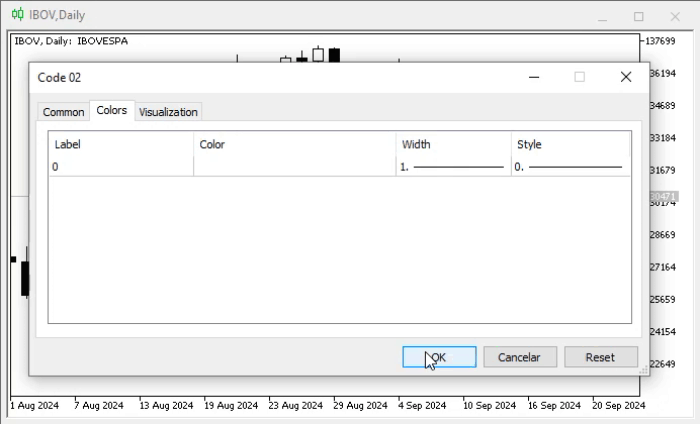The height and width of the screenshot is (424, 700).
Task: Open the Visualization tab
Action: (x=168, y=112)
